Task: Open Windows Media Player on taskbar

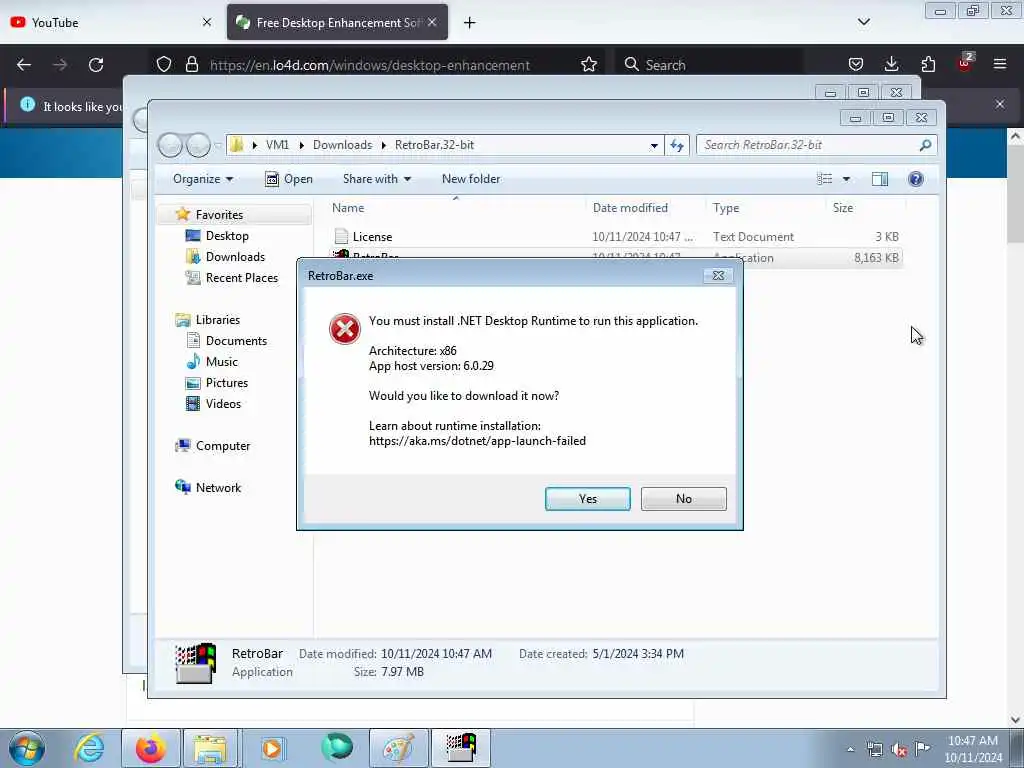Action: click(x=272, y=748)
